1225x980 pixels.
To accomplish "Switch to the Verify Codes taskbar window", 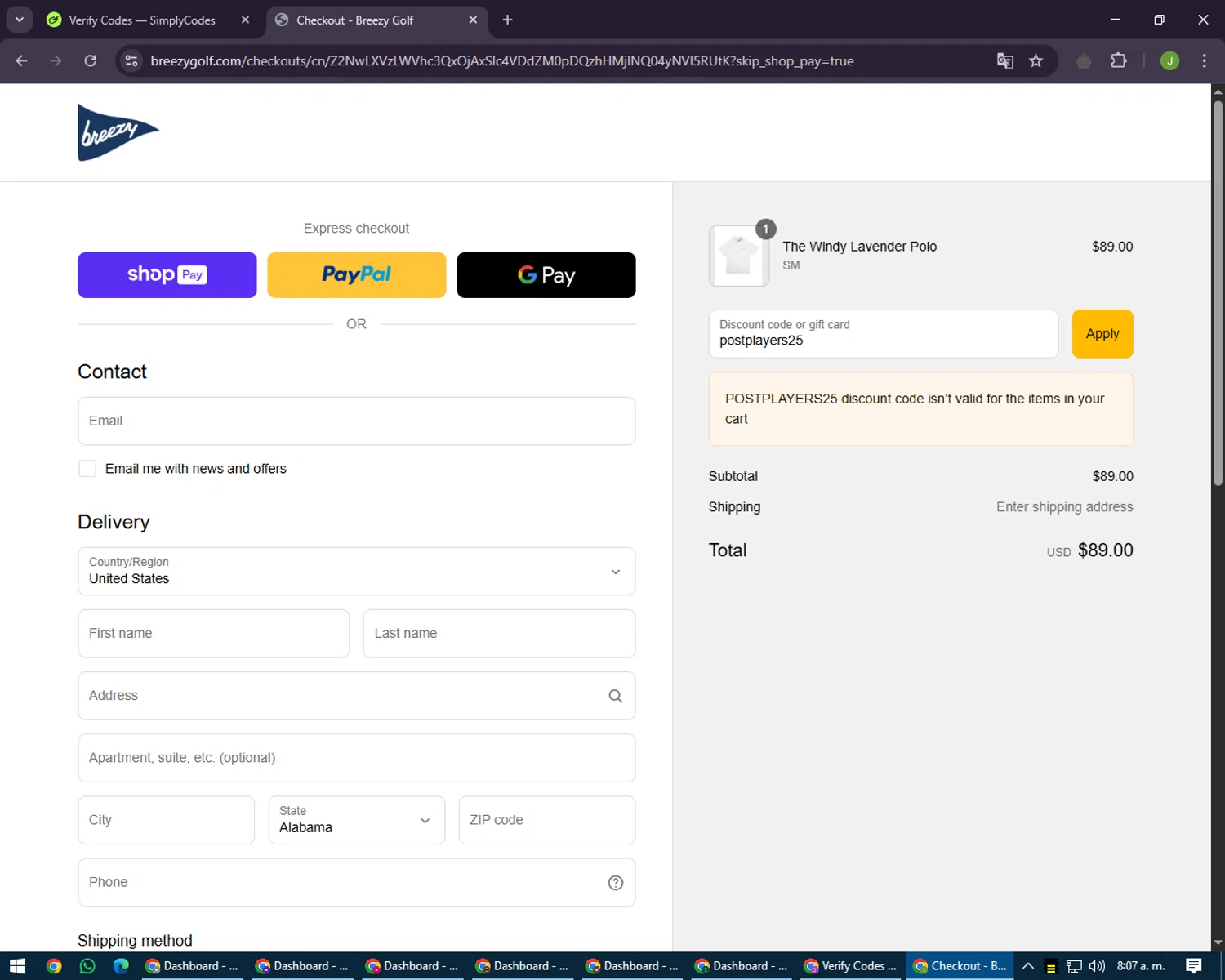I will [x=850, y=966].
